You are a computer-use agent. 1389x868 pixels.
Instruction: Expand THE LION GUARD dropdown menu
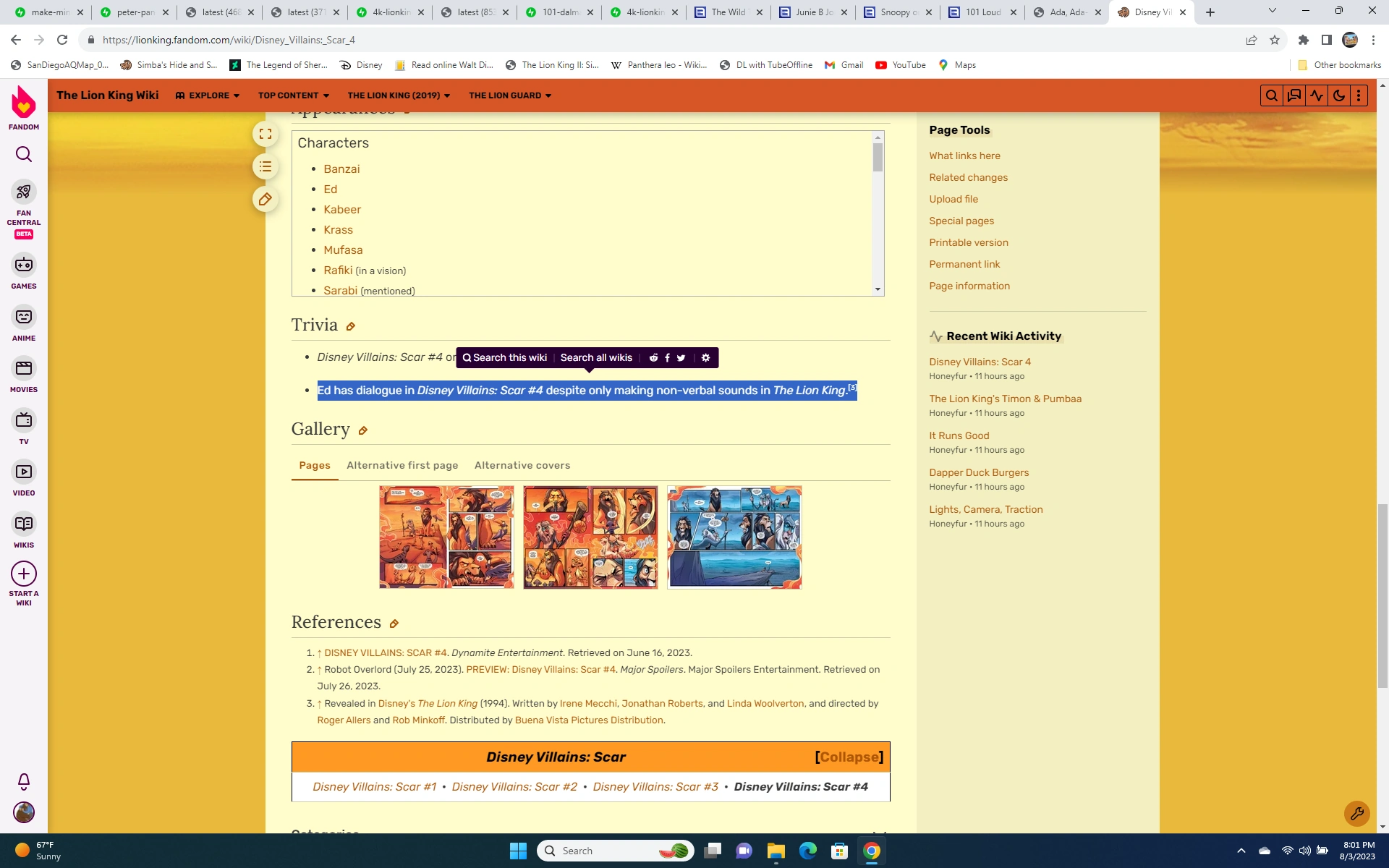click(x=510, y=95)
